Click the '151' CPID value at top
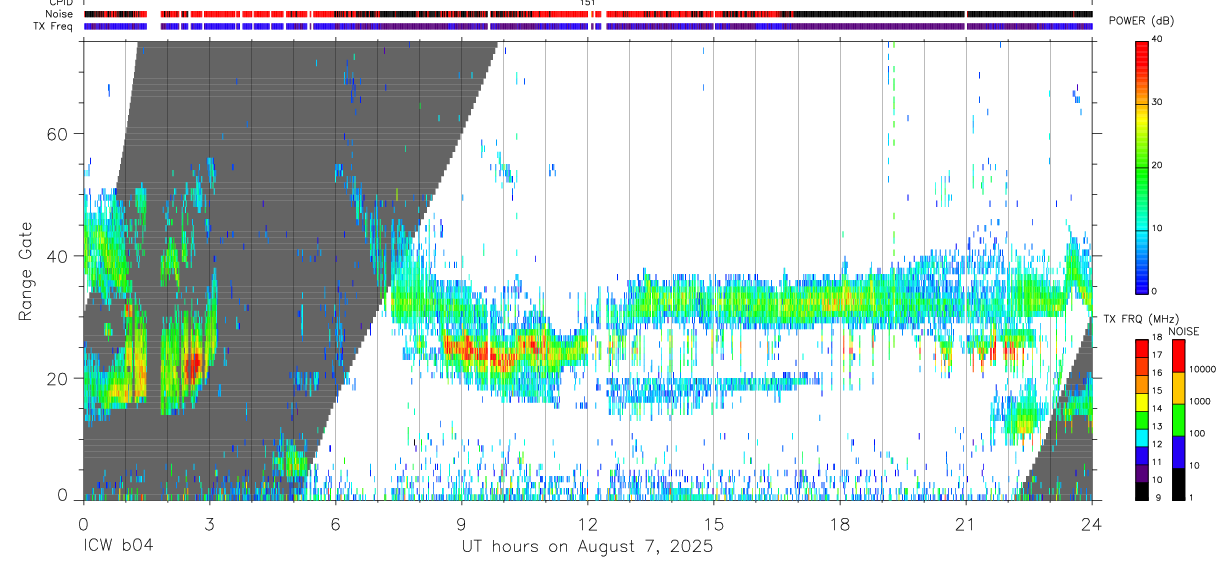 pos(588,3)
